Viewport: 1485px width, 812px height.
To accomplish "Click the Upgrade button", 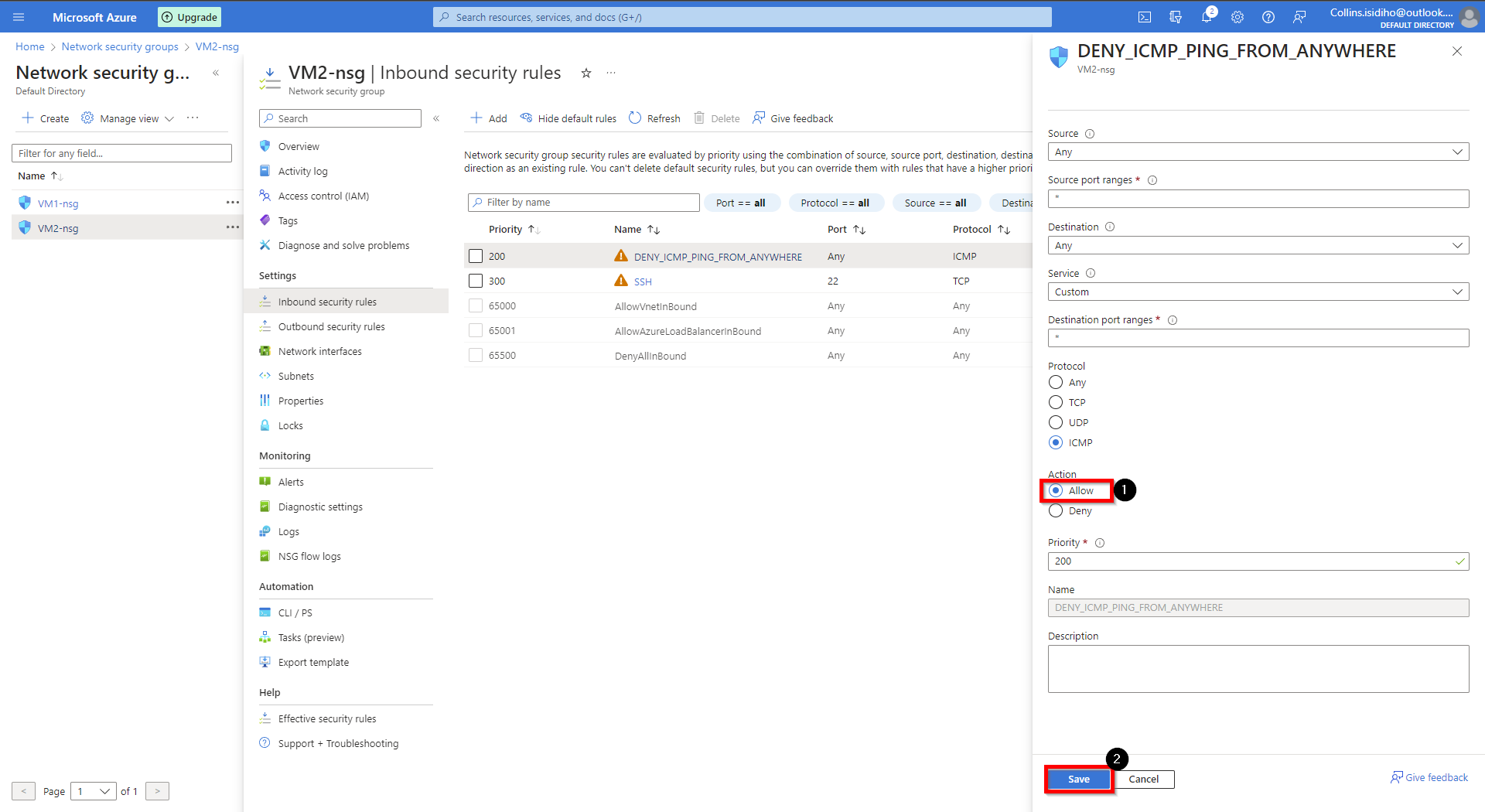I will point(189,17).
